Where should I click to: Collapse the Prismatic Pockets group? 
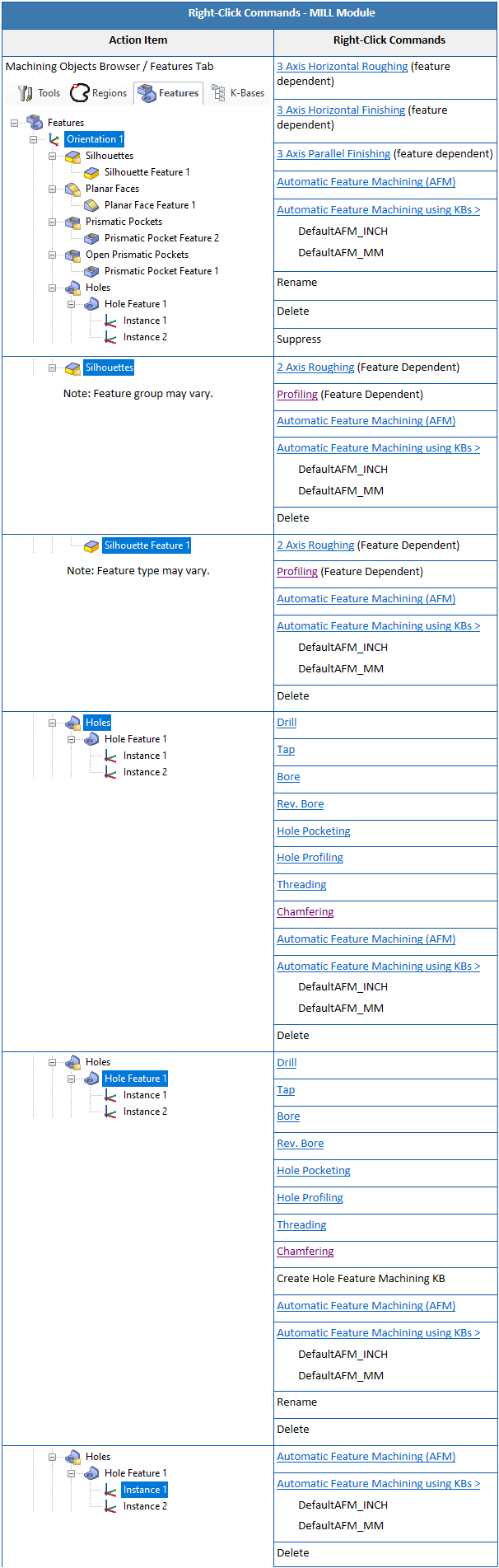[52, 222]
